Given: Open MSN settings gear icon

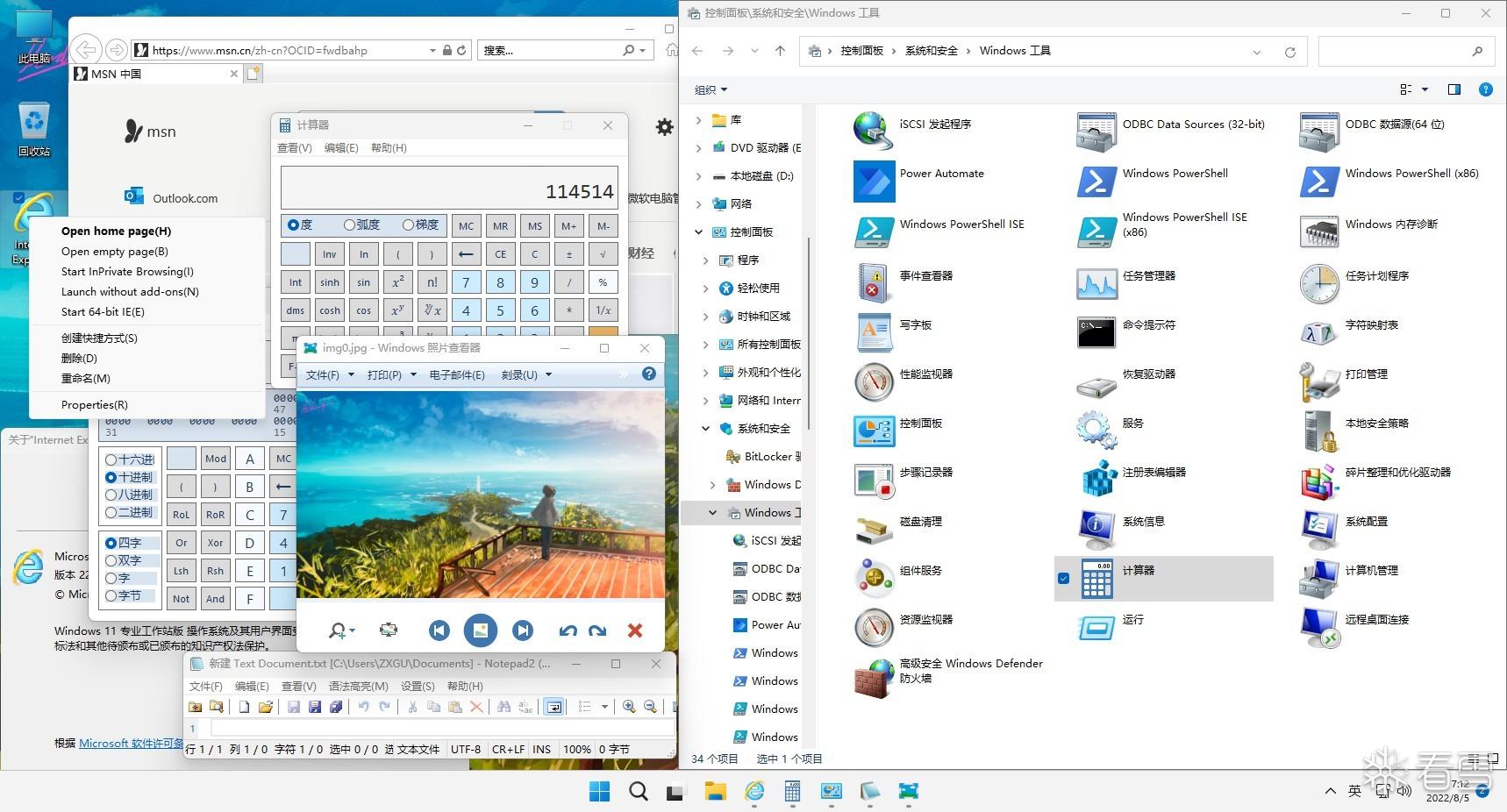Looking at the screenshot, I should click(665, 127).
